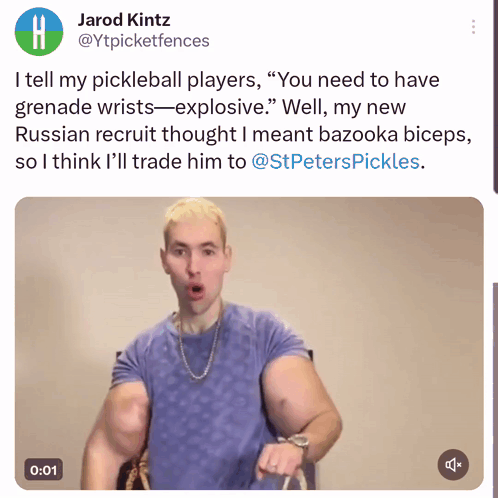The width and height of the screenshot is (498, 498).
Task: Visit the @StPetersPickles mentioned profile
Action: coord(335,162)
